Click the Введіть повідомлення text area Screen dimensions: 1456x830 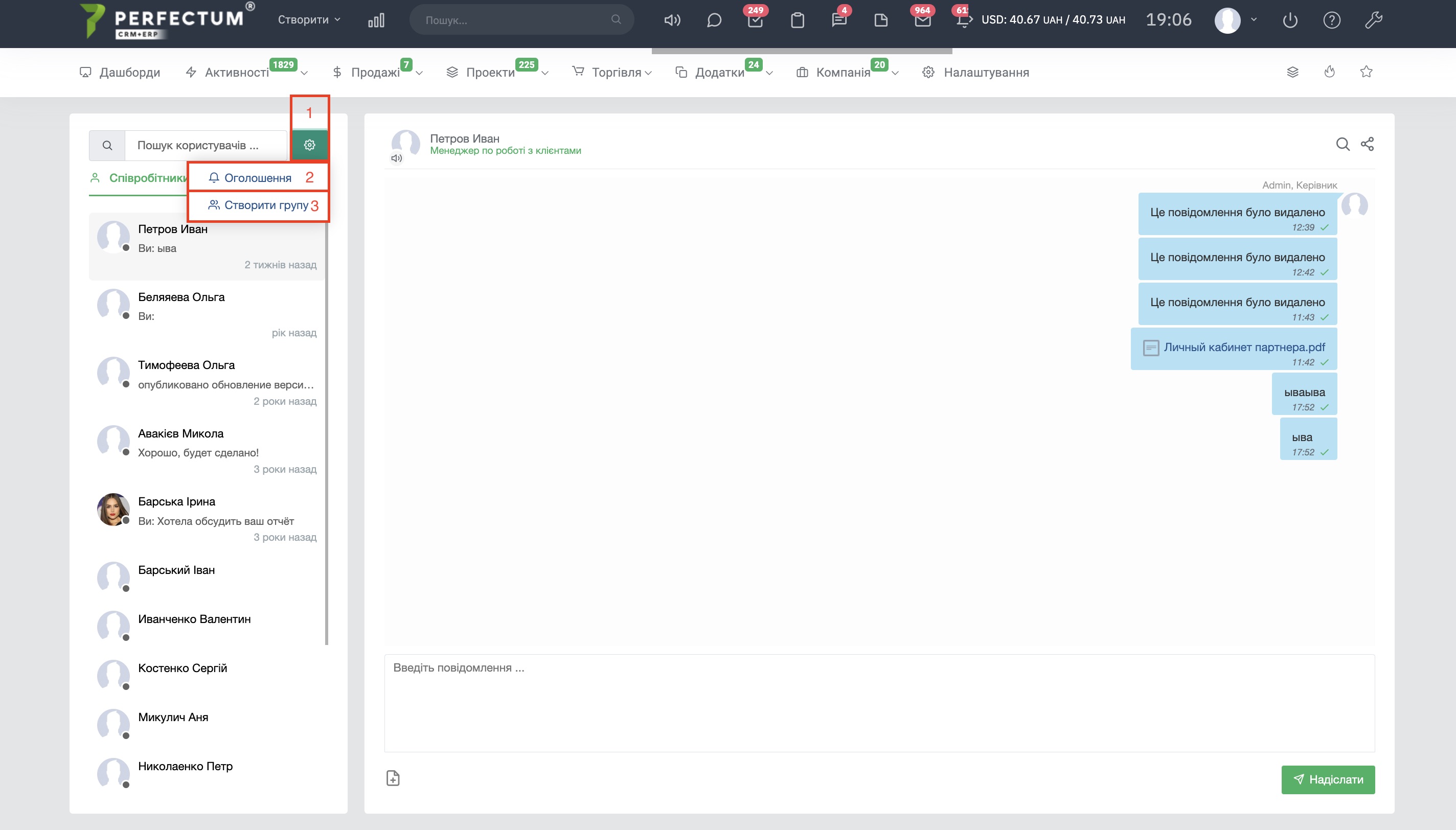tap(879, 702)
